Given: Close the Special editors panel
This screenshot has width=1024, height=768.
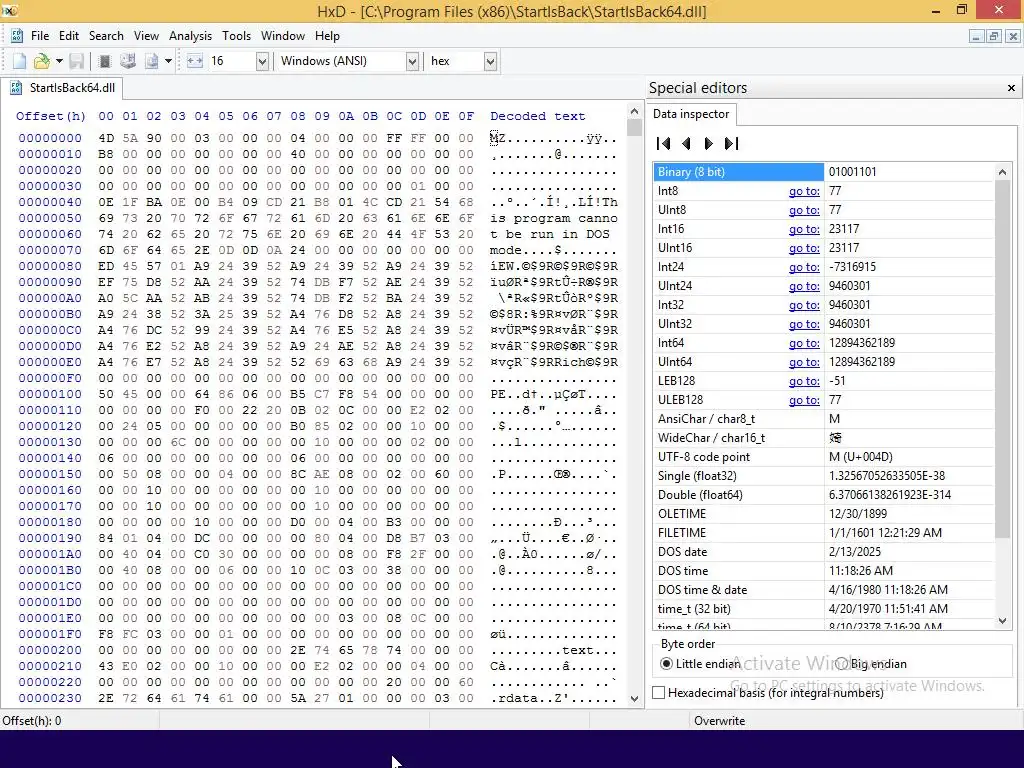Looking at the screenshot, I should (1011, 88).
